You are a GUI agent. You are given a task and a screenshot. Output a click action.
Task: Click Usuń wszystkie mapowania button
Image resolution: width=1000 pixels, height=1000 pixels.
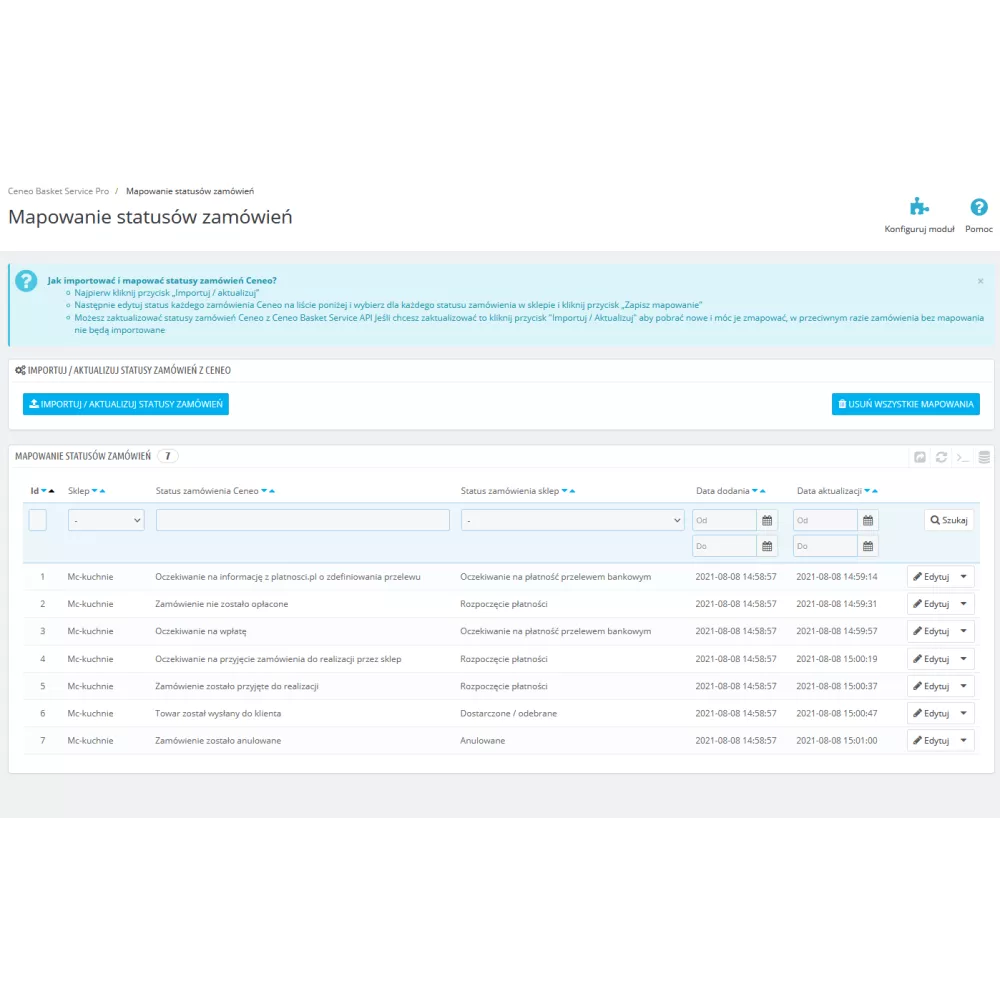906,404
